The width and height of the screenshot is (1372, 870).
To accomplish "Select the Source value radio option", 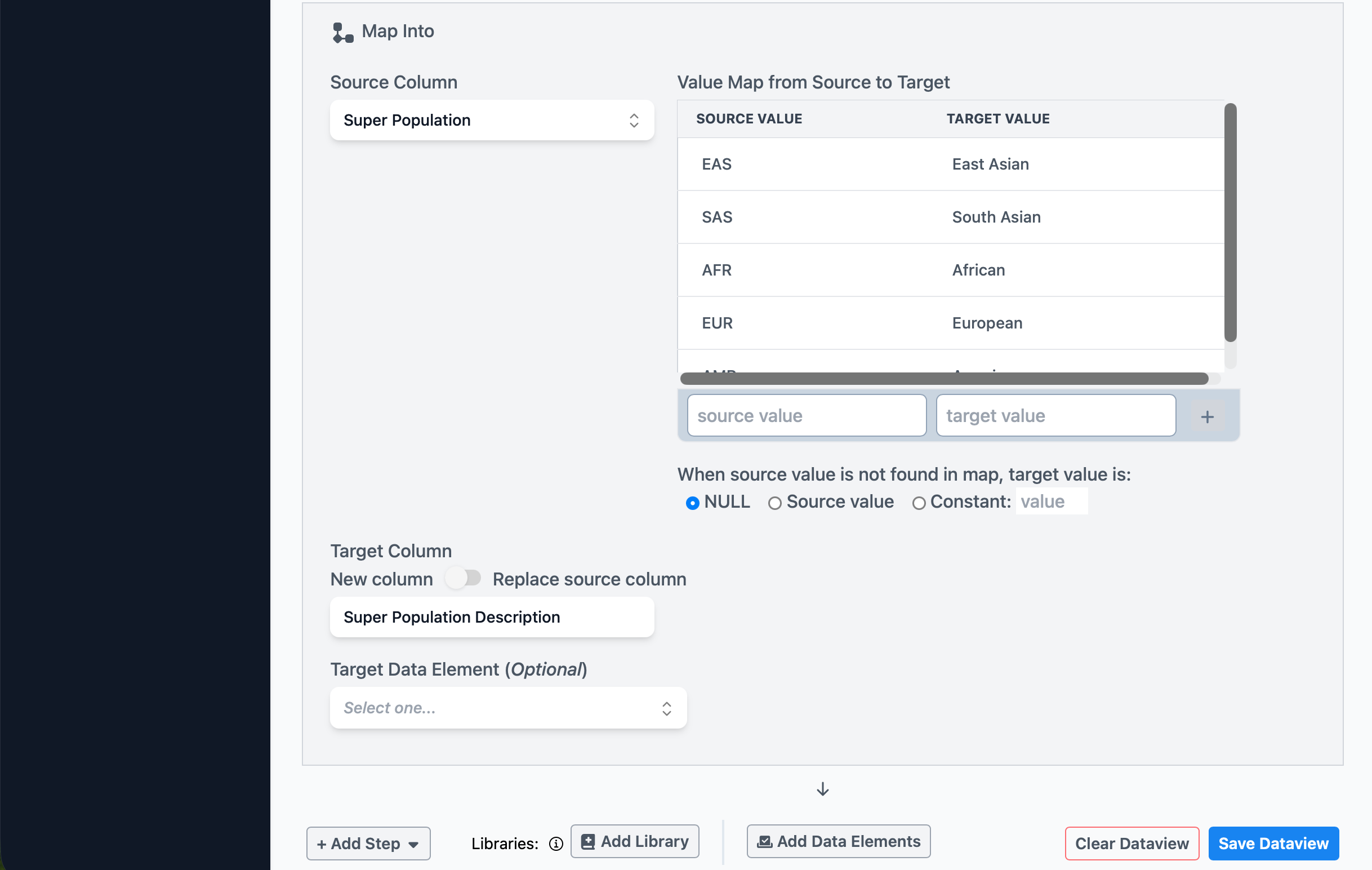I will pyautogui.click(x=774, y=503).
